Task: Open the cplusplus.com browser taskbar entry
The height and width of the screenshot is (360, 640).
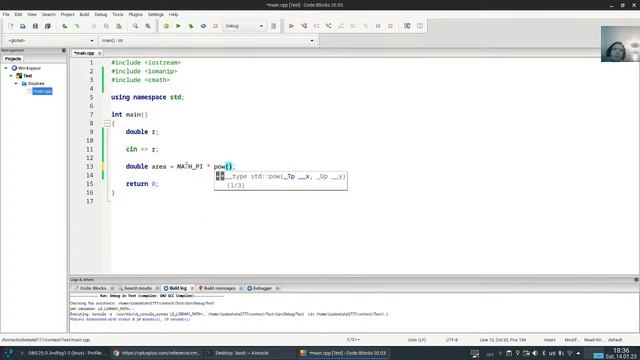Action: tap(156, 353)
